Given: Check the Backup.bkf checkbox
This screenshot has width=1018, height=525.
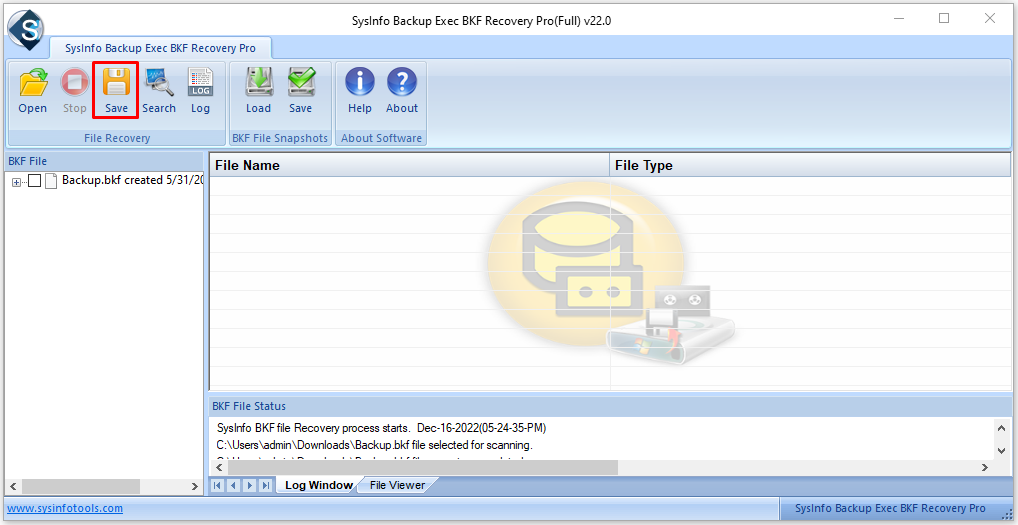Looking at the screenshot, I should pos(34,181).
